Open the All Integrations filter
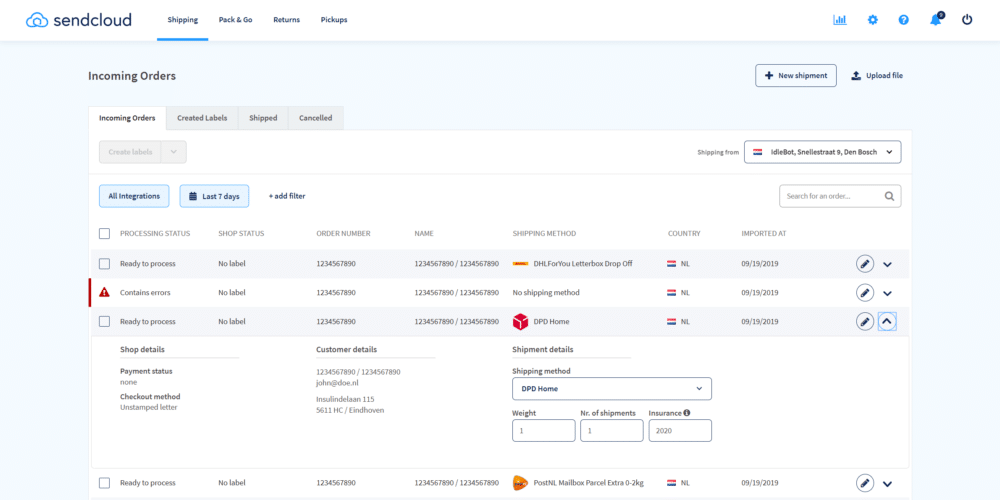 pos(134,196)
